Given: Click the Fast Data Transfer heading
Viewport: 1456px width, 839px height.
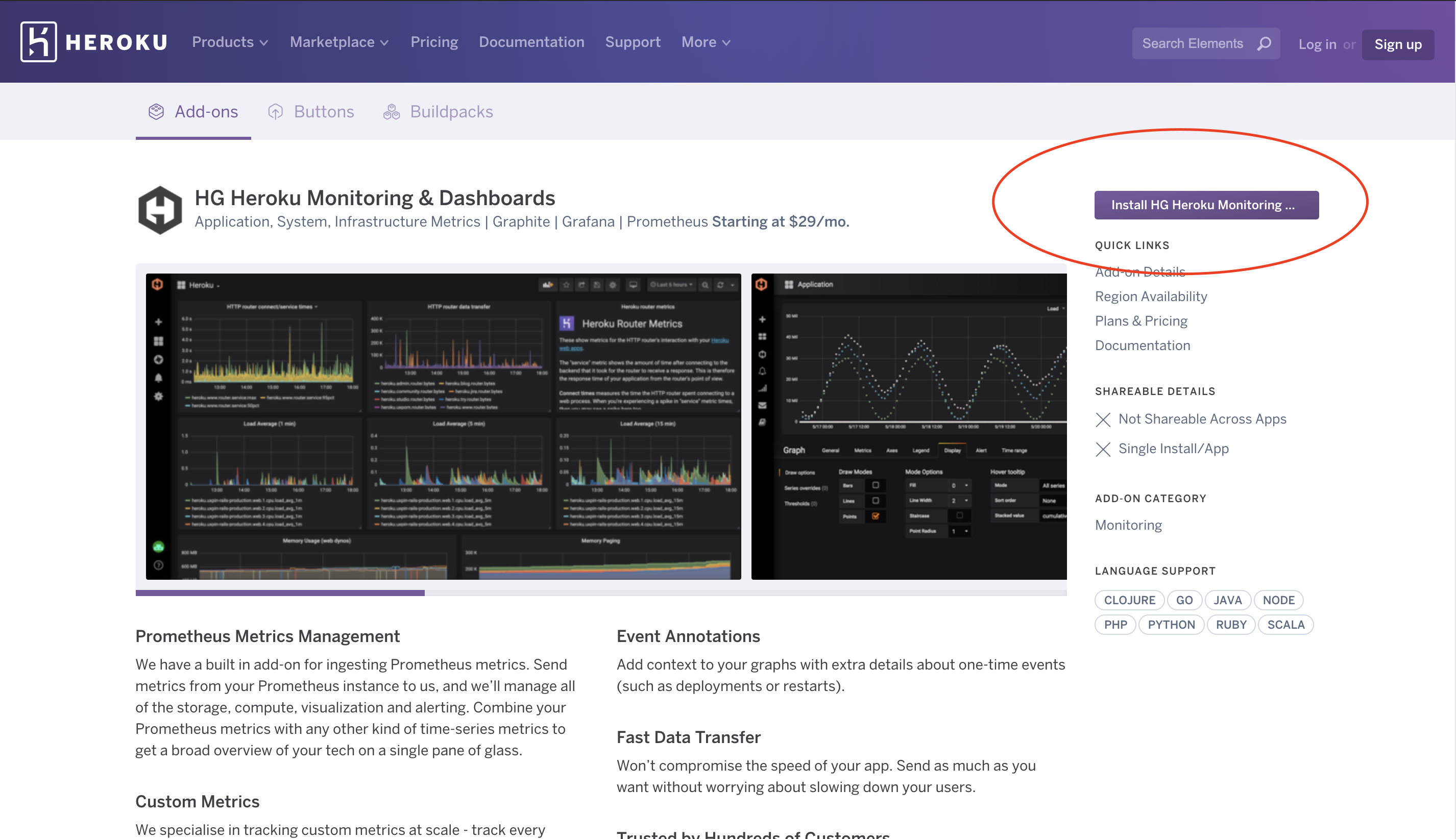Looking at the screenshot, I should 689,737.
